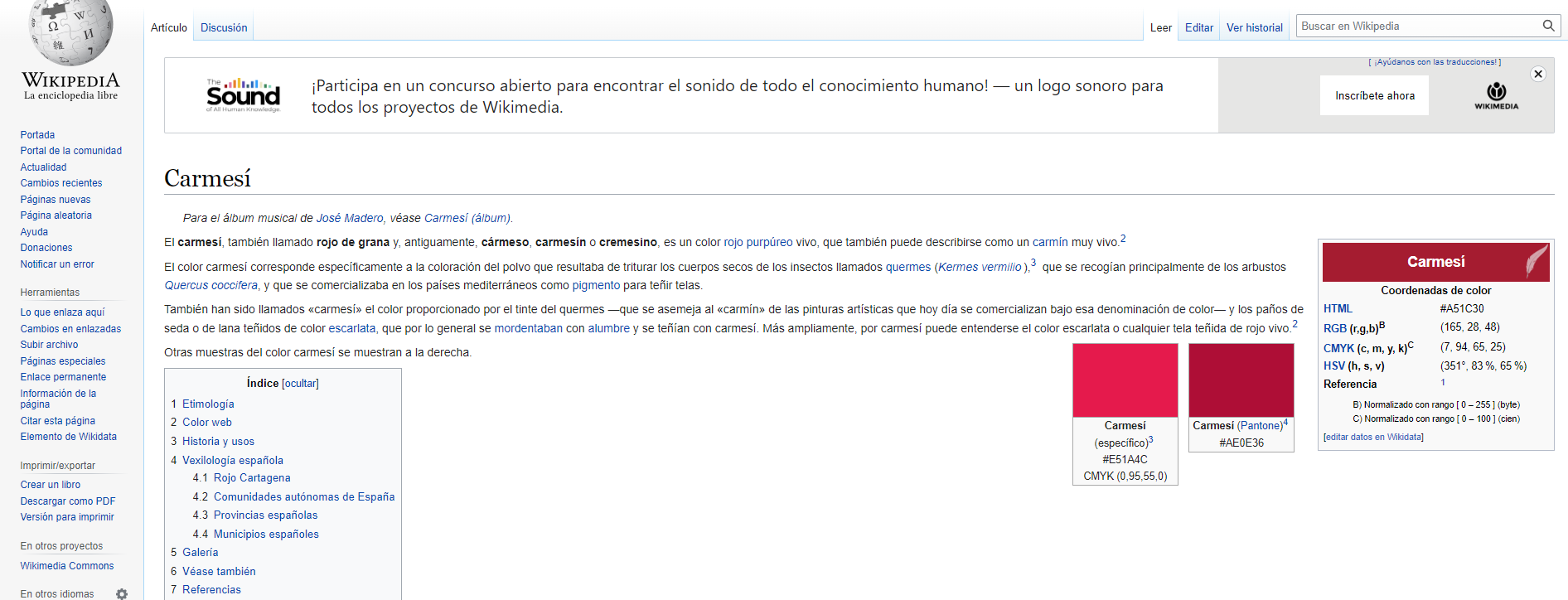Click editar datos en Wikidata link
The width and height of the screenshot is (1568, 600).
[1373, 437]
